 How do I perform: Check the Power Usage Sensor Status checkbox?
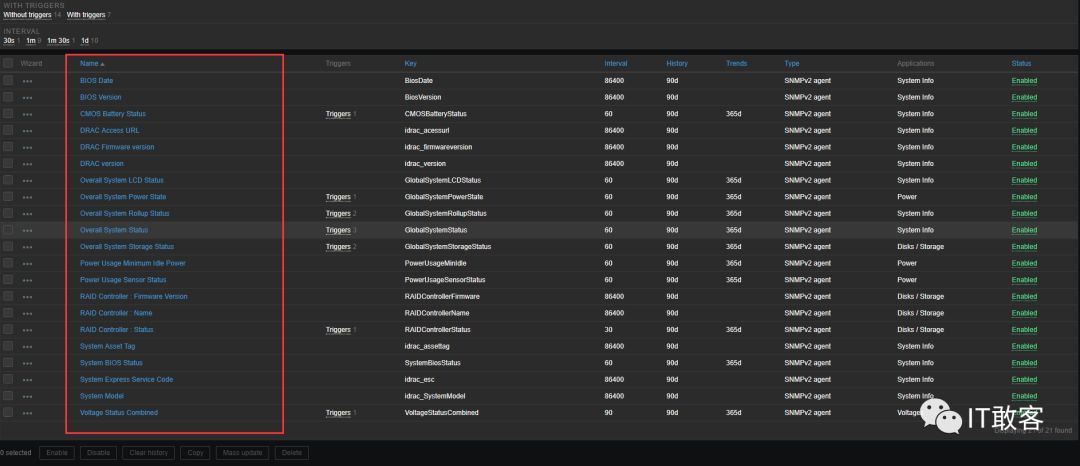[8, 279]
